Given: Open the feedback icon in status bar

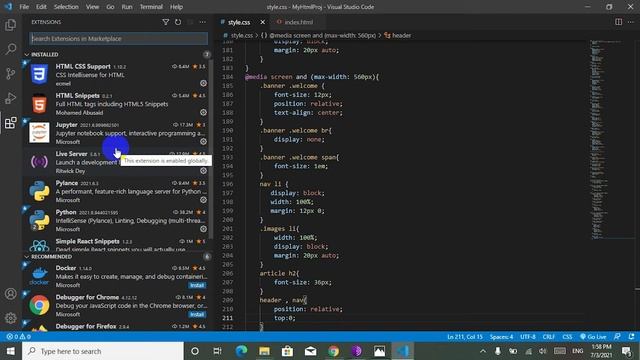Looking at the screenshot, I should pyautogui.click(x=618, y=337).
